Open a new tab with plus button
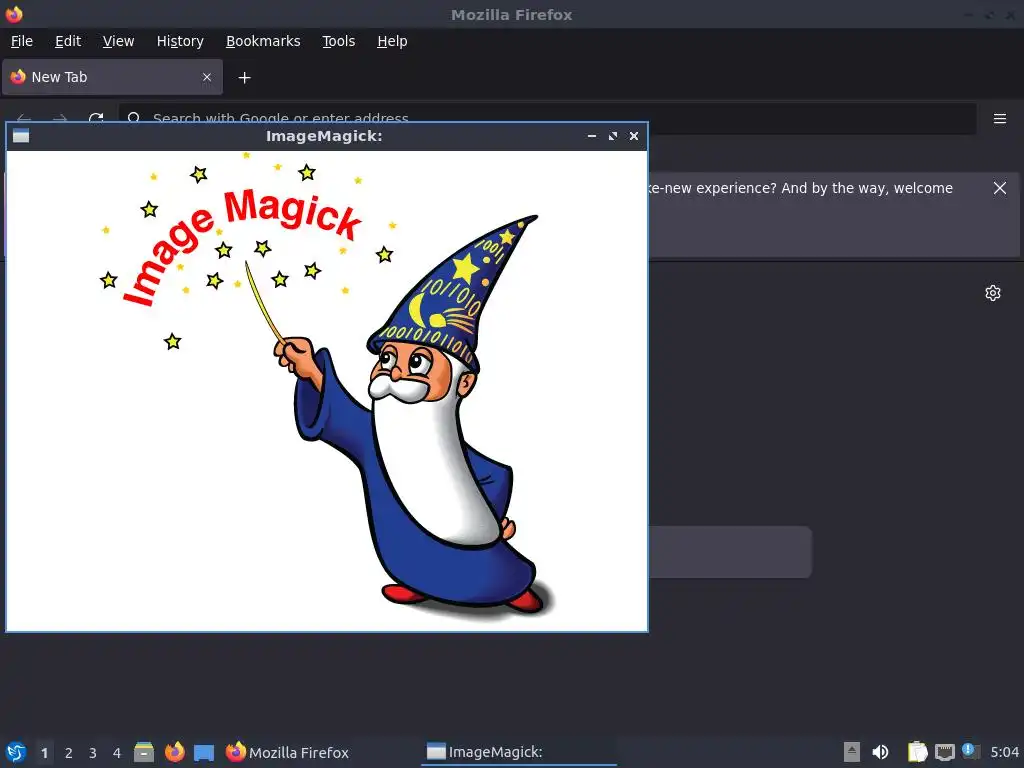This screenshot has width=1024, height=768. point(244,78)
